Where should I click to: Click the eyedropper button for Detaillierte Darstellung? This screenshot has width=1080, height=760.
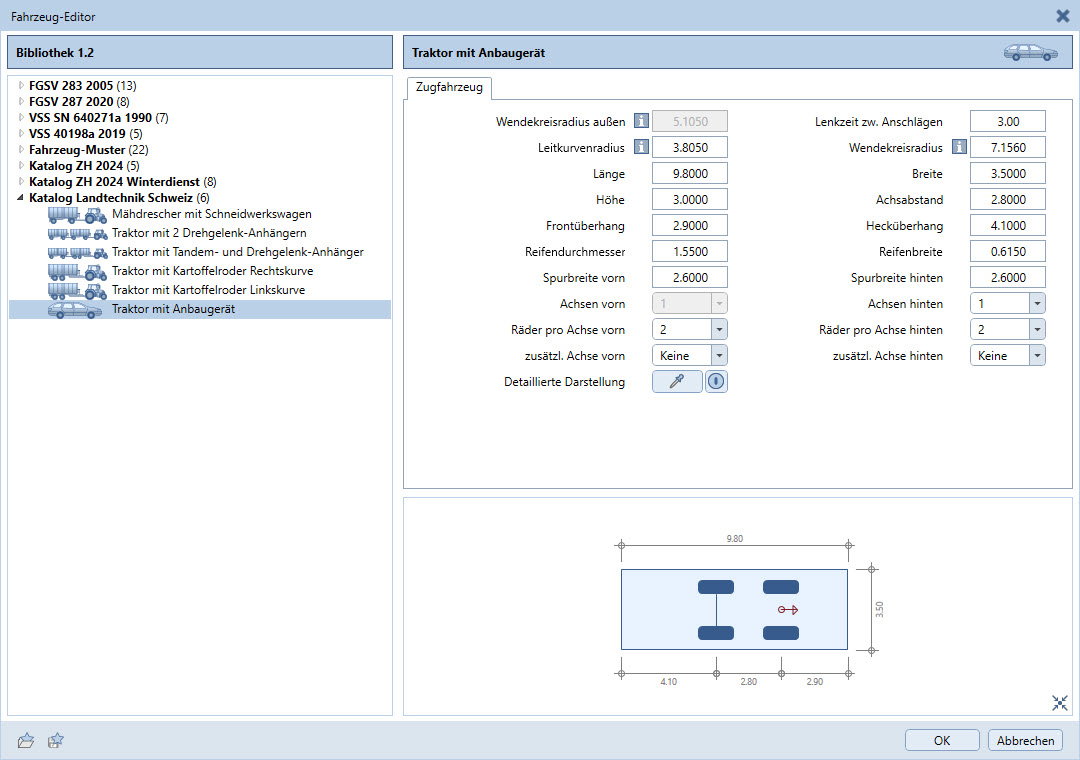[677, 381]
